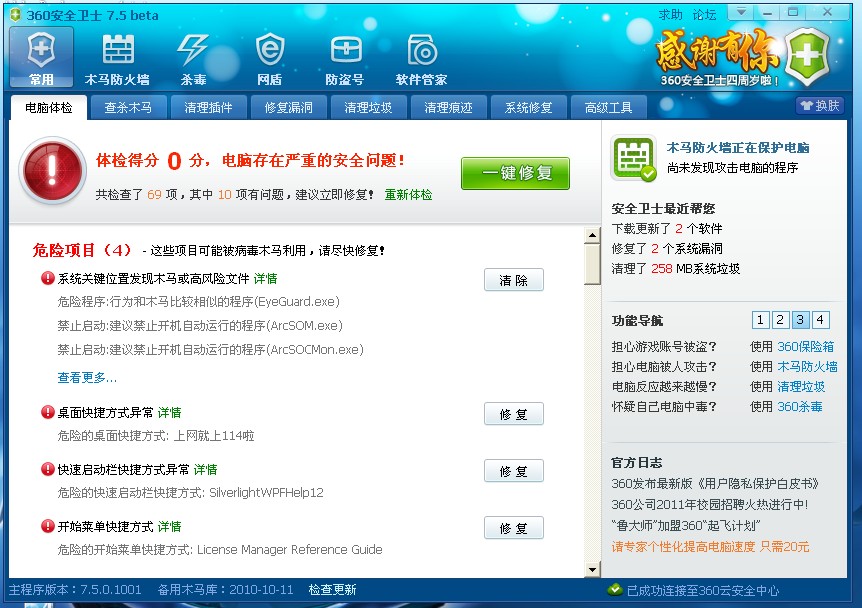Click the text 危险程序:行为和木马比较相似的程序(EyeGuard.exe)
862x608 pixels.
click(x=198, y=302)
